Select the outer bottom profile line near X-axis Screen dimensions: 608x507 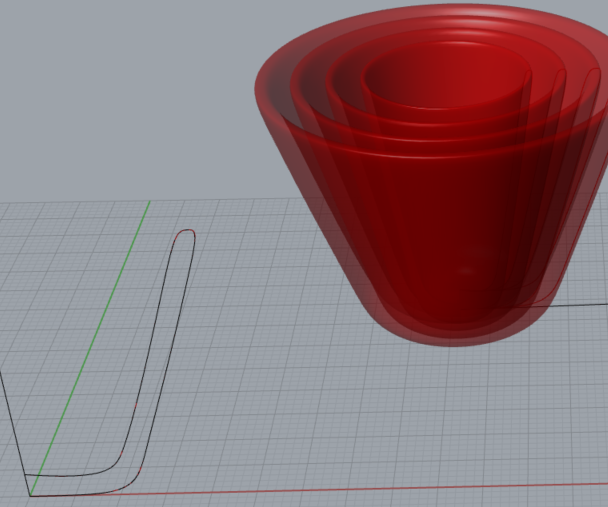(x=80, y=495)
